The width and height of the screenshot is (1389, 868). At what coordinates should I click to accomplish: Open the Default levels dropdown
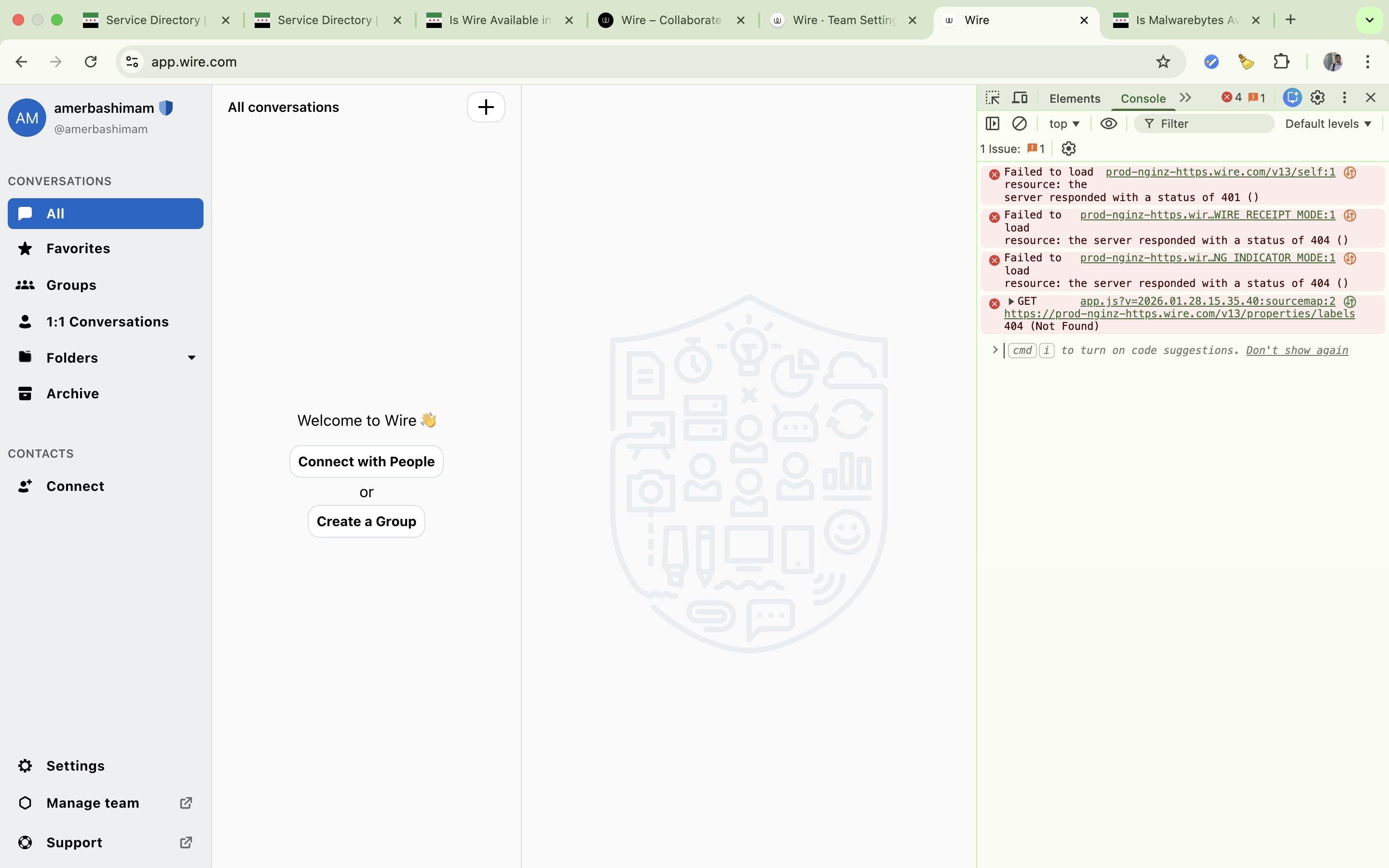[1328, 123]
